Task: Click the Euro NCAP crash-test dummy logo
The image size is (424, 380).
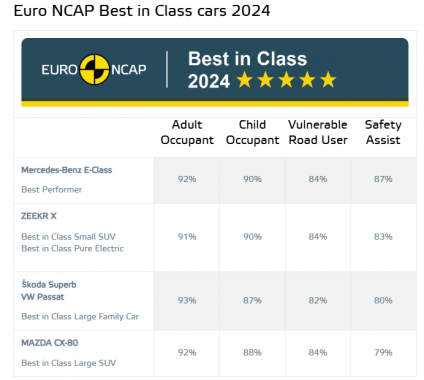Action: 94,70
